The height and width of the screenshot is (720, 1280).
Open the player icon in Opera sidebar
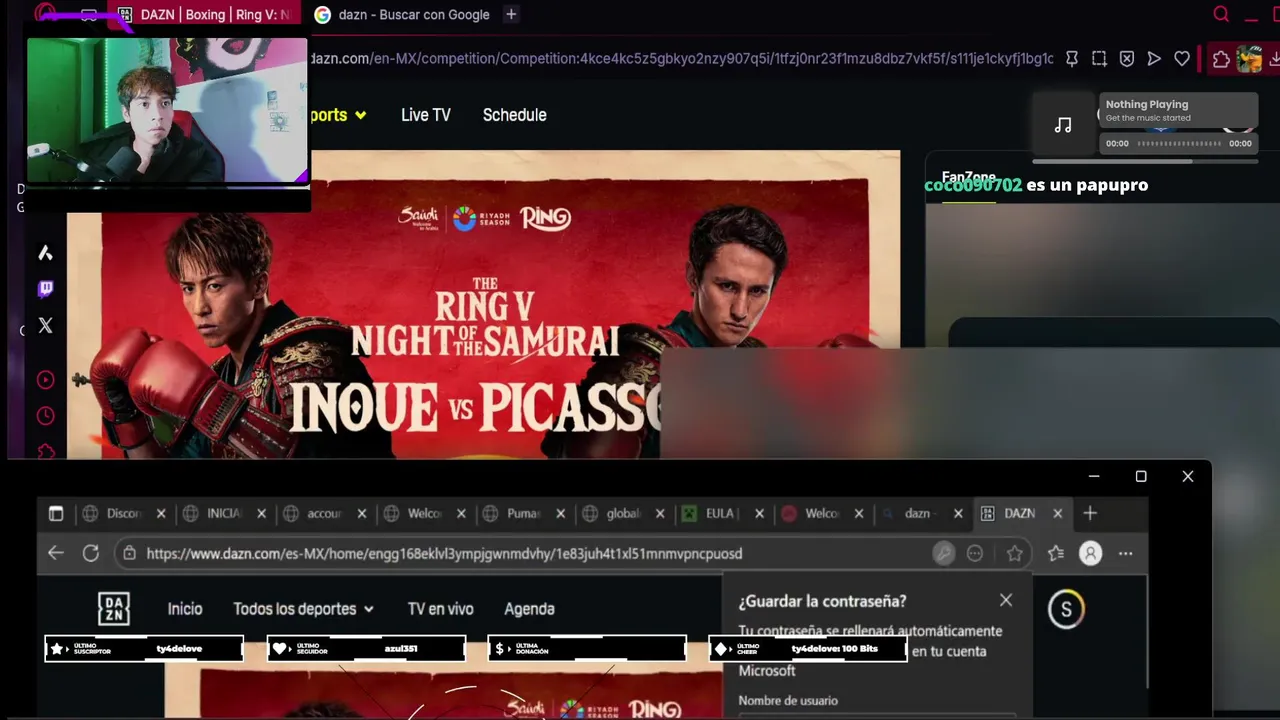click(x=45, y=379)
